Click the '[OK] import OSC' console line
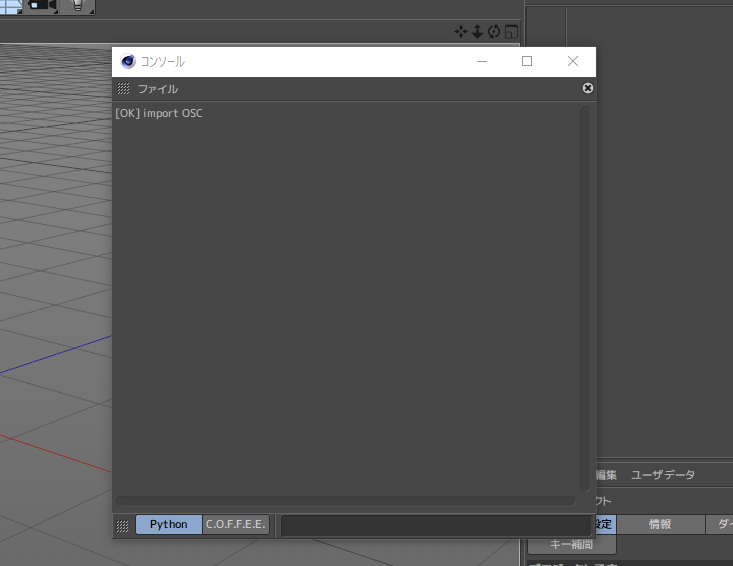Screen dimensions: 733x566 159,114
